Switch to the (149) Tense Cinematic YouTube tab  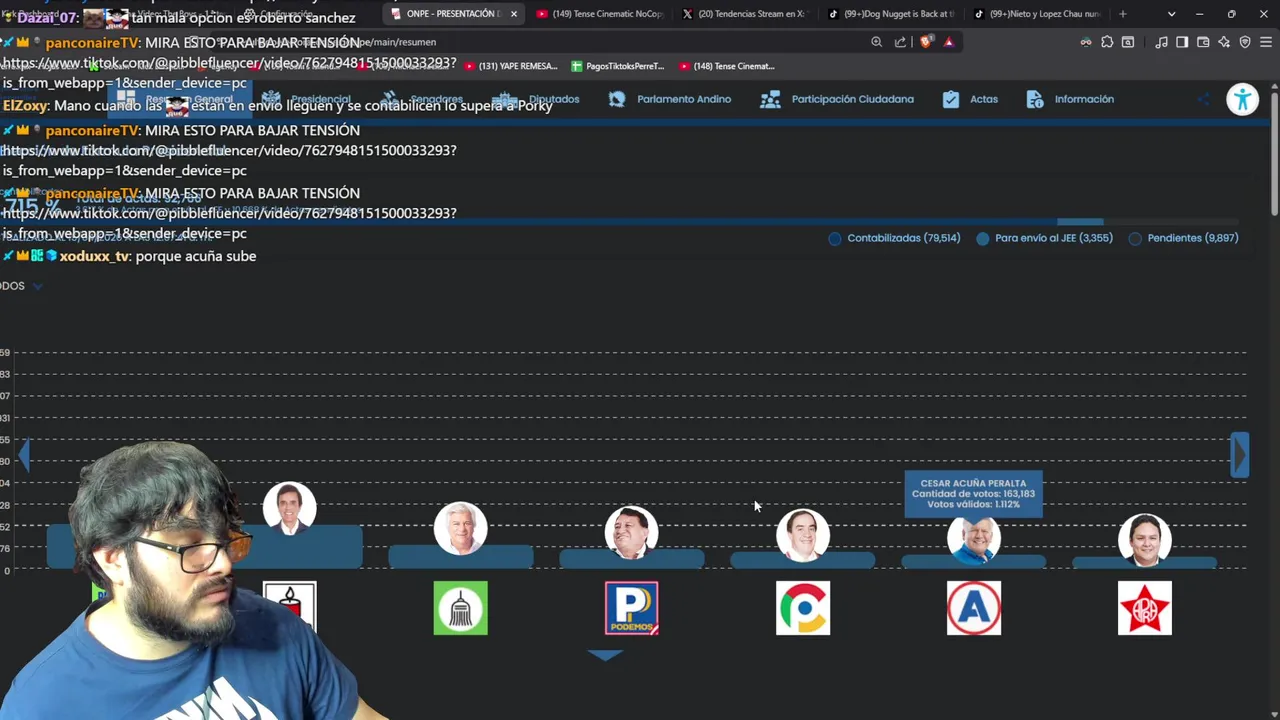pyautogui.click(x=599, y=14)
